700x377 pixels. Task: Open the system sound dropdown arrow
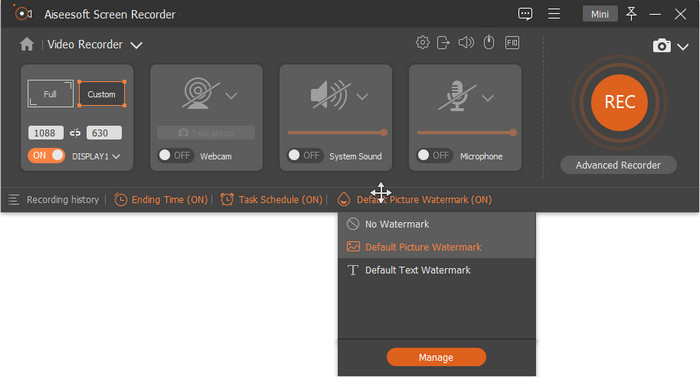362,96
